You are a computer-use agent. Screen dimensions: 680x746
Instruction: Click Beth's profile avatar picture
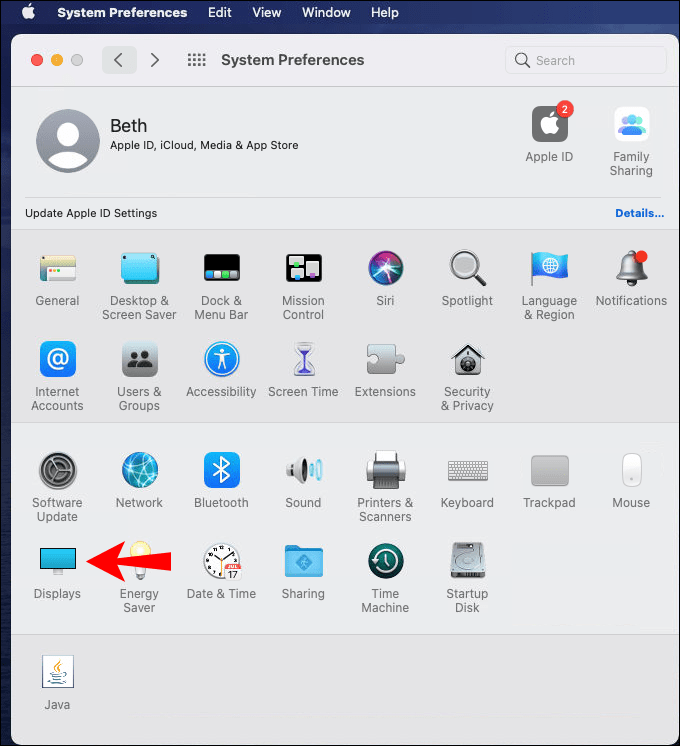pos(68,141)
